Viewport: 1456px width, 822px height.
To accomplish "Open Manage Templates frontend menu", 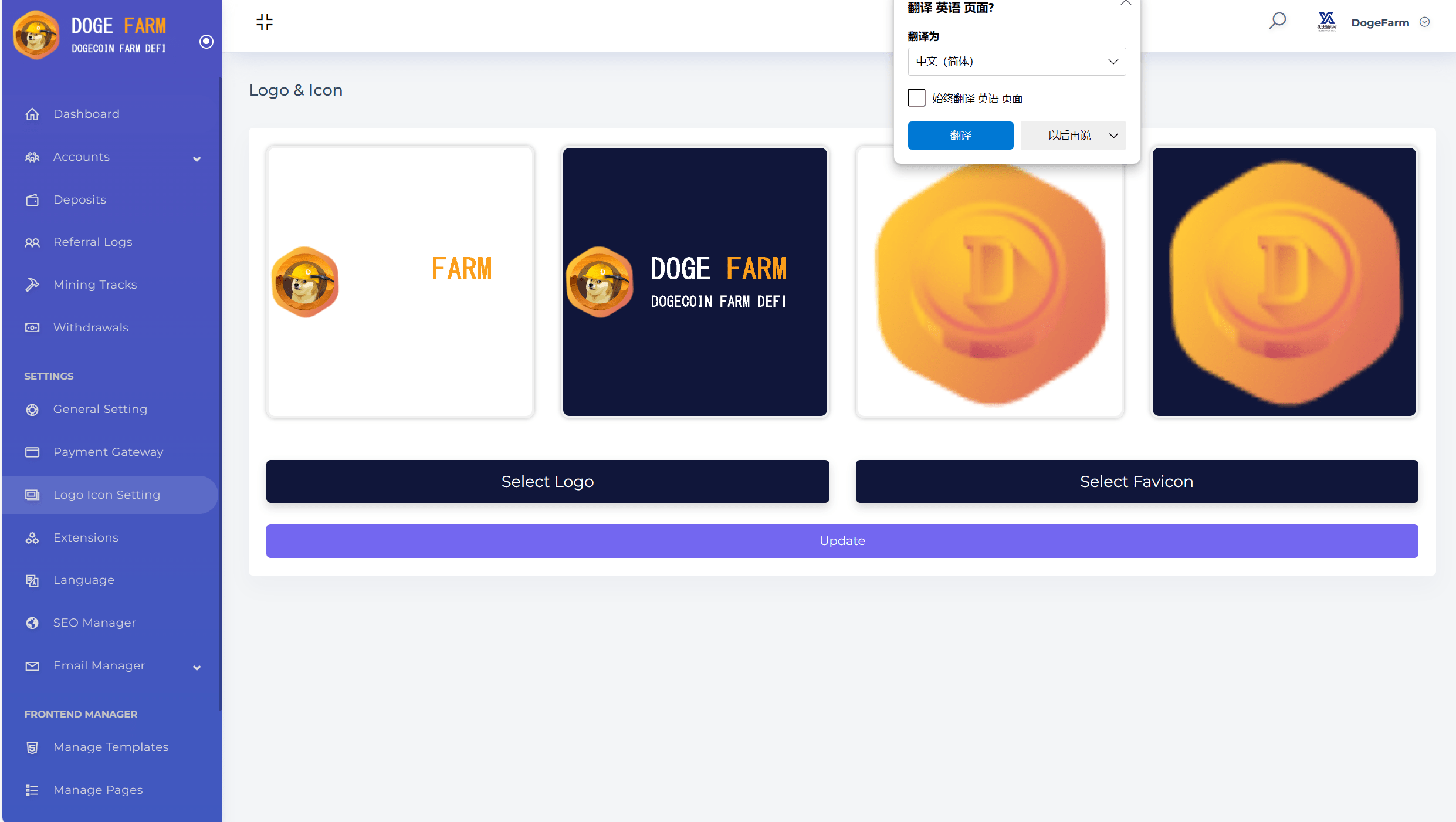I will 110,747.
